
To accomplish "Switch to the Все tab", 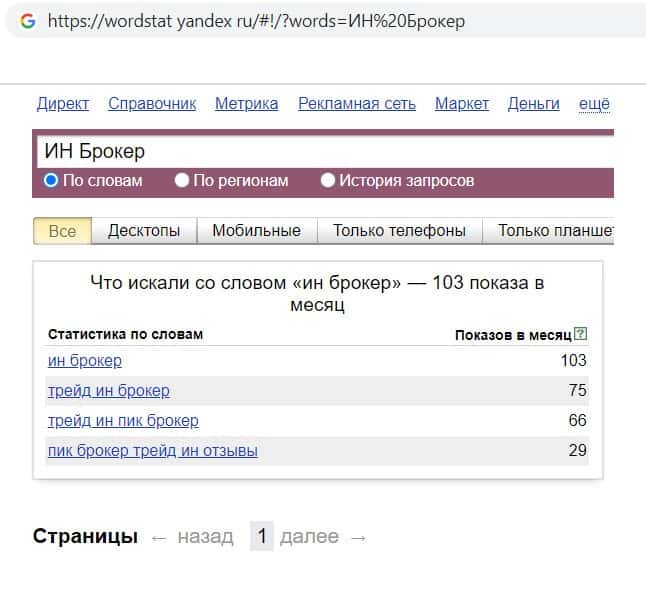I will [x=62, y=231].
